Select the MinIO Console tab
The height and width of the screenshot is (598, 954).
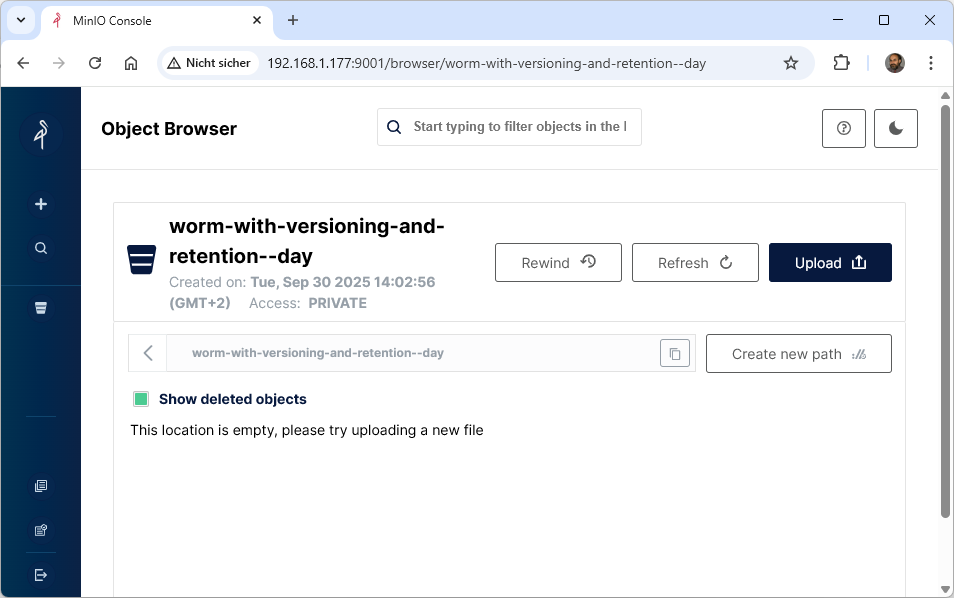coord(150,20)
